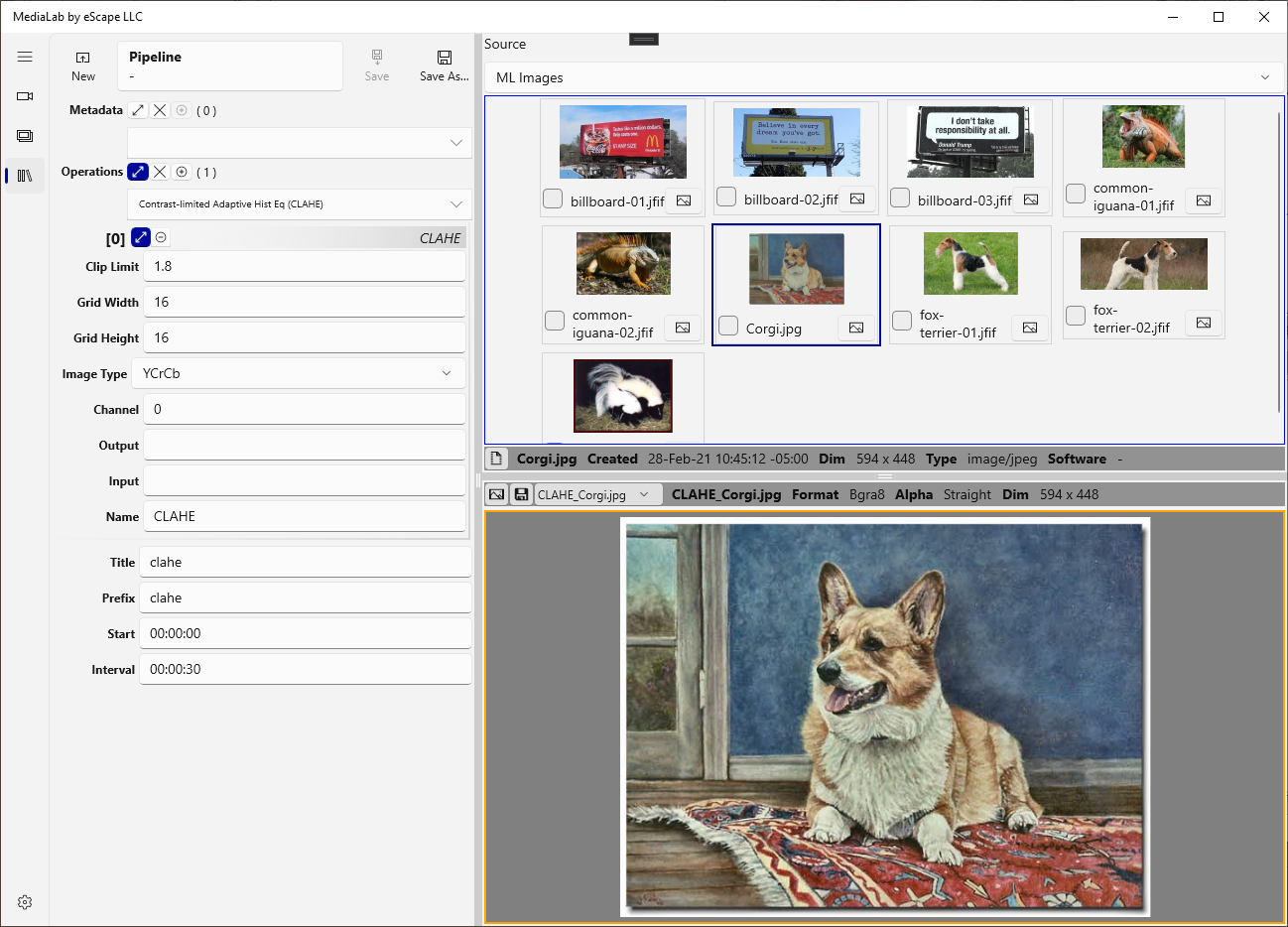Tick the fox-terrier-01.jfif checkbox
Screen dimensions: 1288x927
(902, 321)
